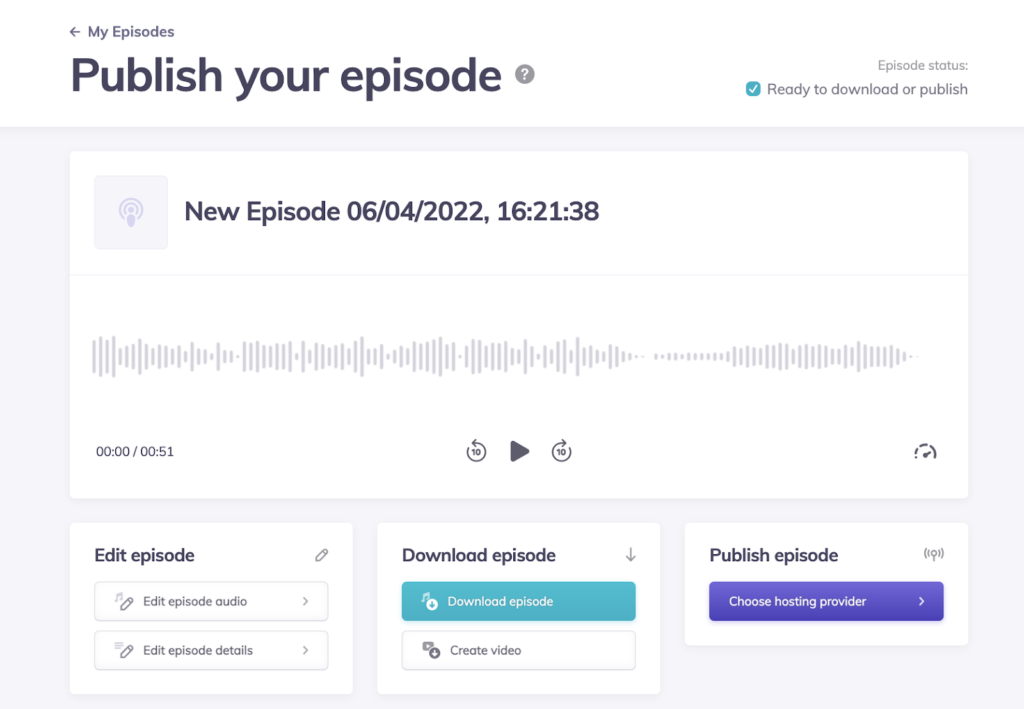Click the pencil icon beside Edit episode

(321, 555)
